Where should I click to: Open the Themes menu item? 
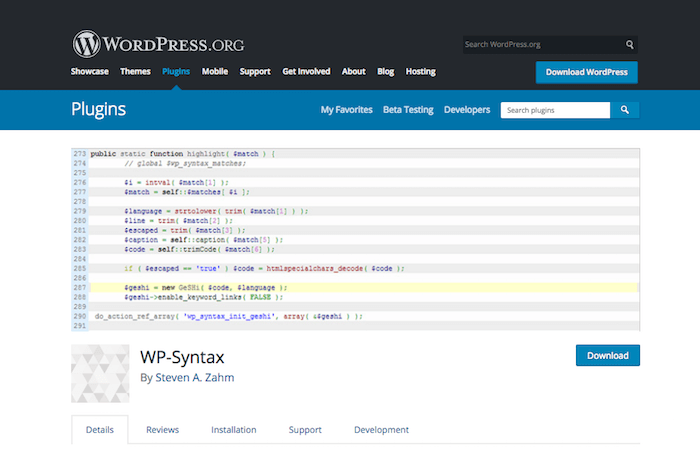tap(135, 71)
